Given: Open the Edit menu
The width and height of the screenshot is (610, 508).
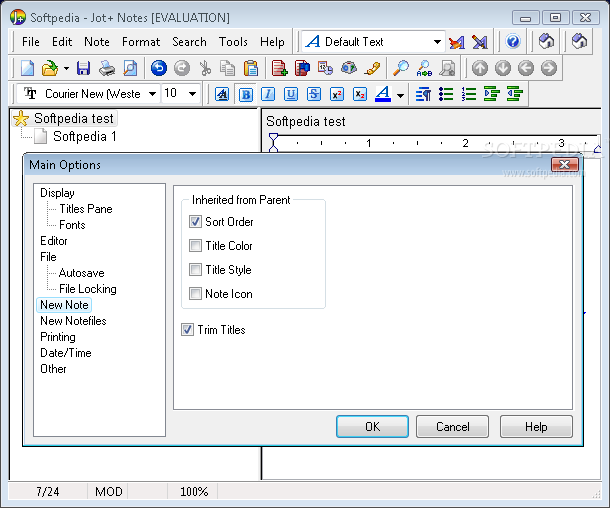Looking at the screenshot, I should click(x=62, y=42).
